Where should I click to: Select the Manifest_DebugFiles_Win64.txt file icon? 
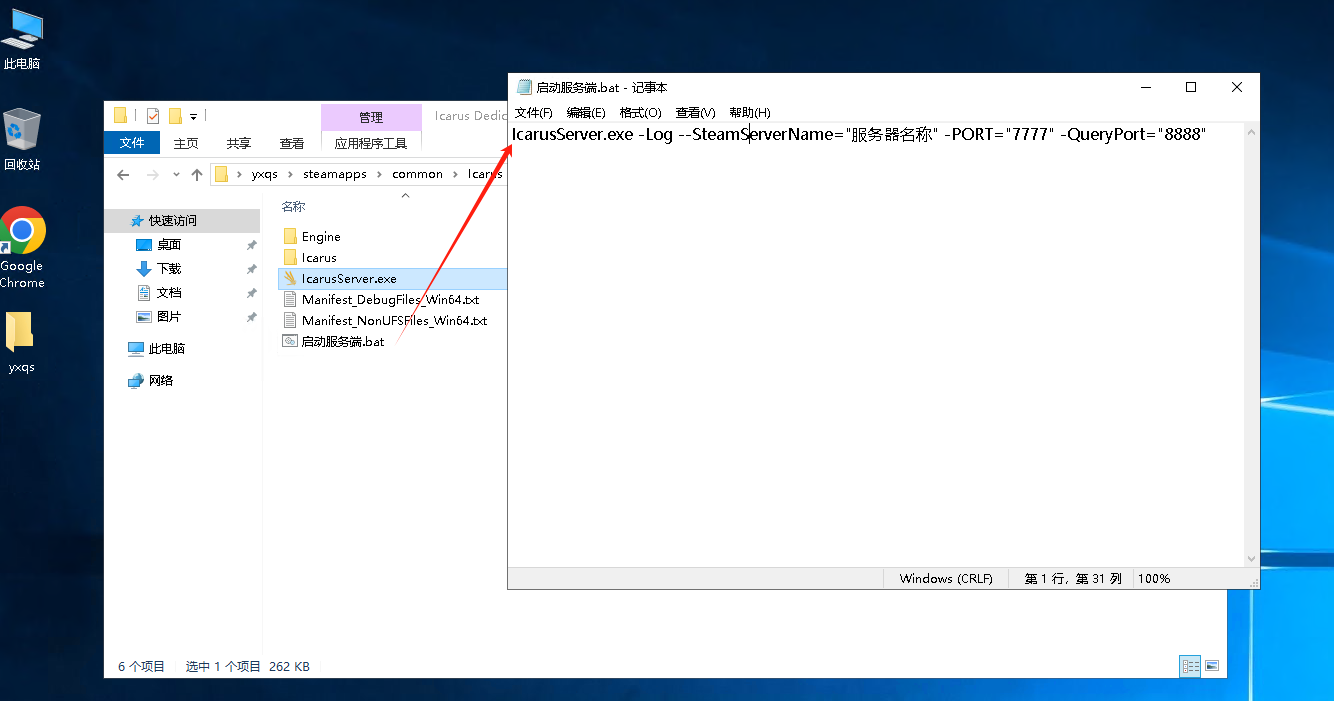[290, 299]
